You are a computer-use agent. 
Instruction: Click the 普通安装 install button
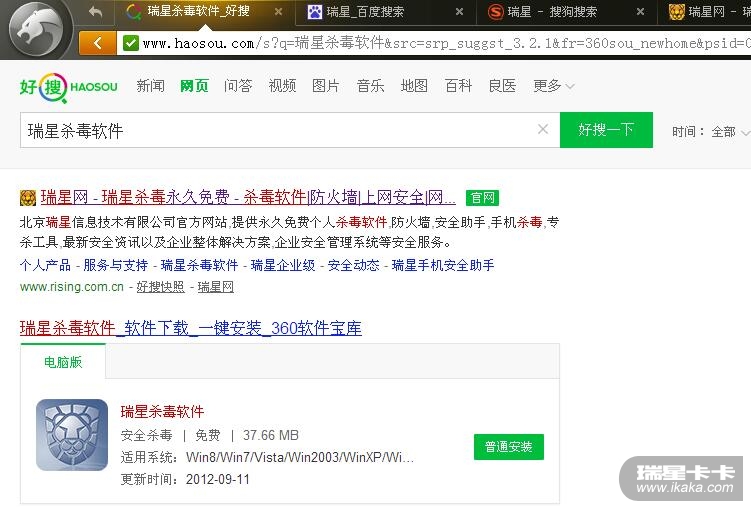[x=509, y=447]
